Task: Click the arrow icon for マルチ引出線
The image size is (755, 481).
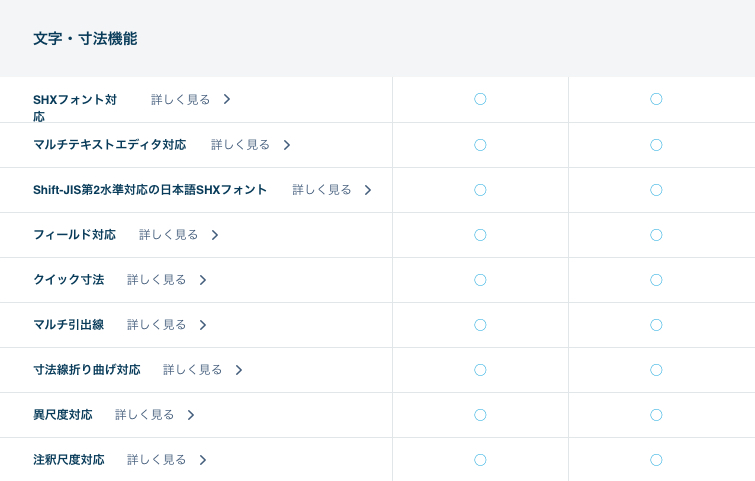Action: [203, 325]
